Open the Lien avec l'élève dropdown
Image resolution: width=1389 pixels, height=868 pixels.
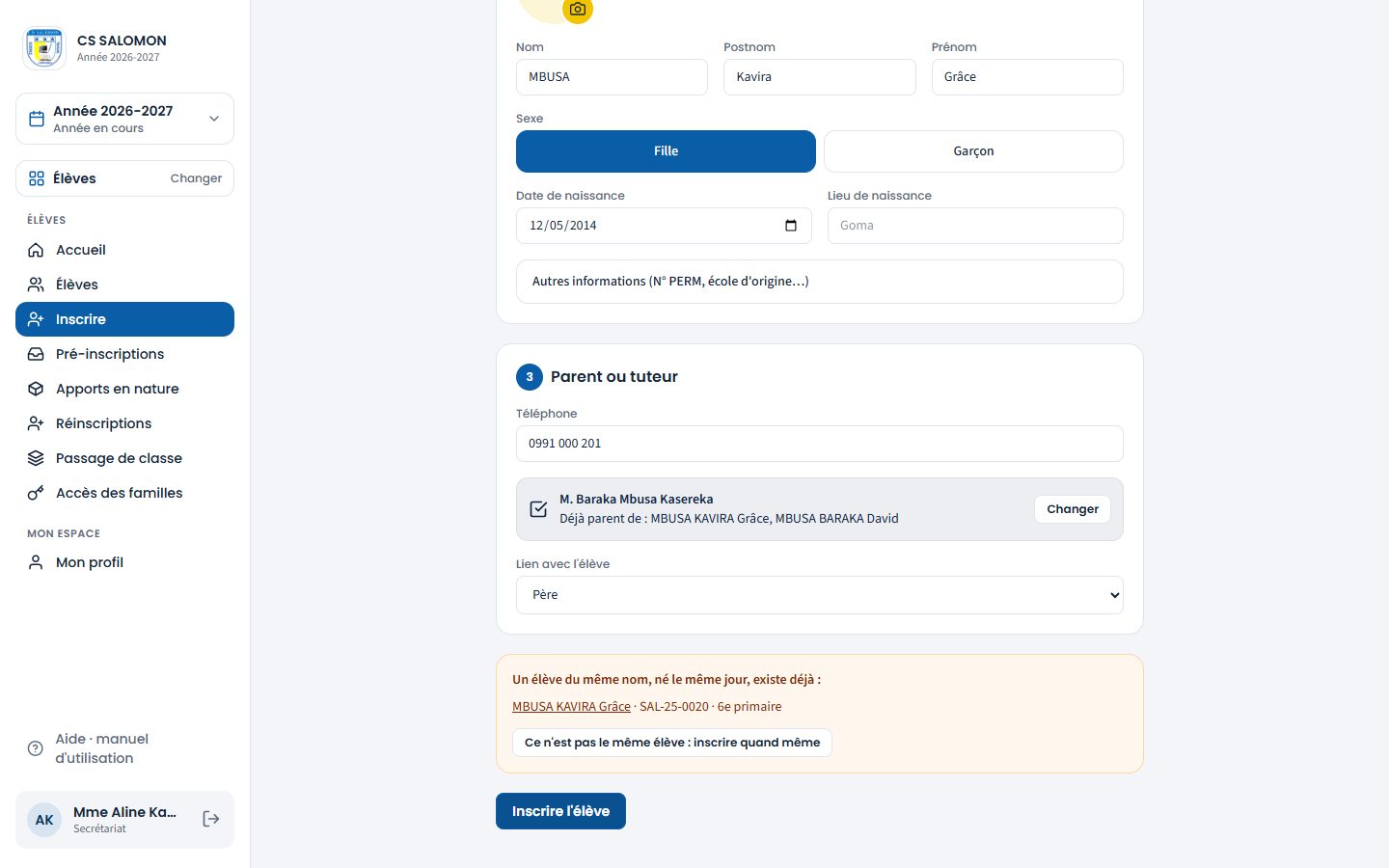820,595
